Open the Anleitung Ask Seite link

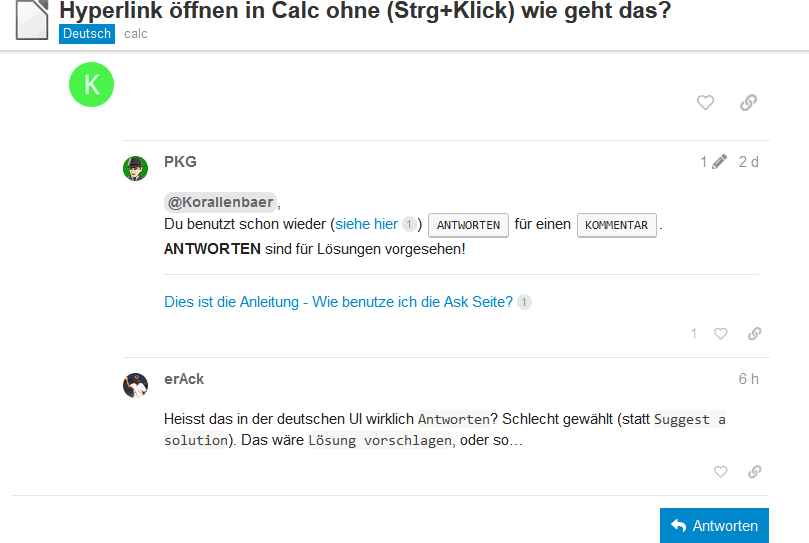[338, 302]
